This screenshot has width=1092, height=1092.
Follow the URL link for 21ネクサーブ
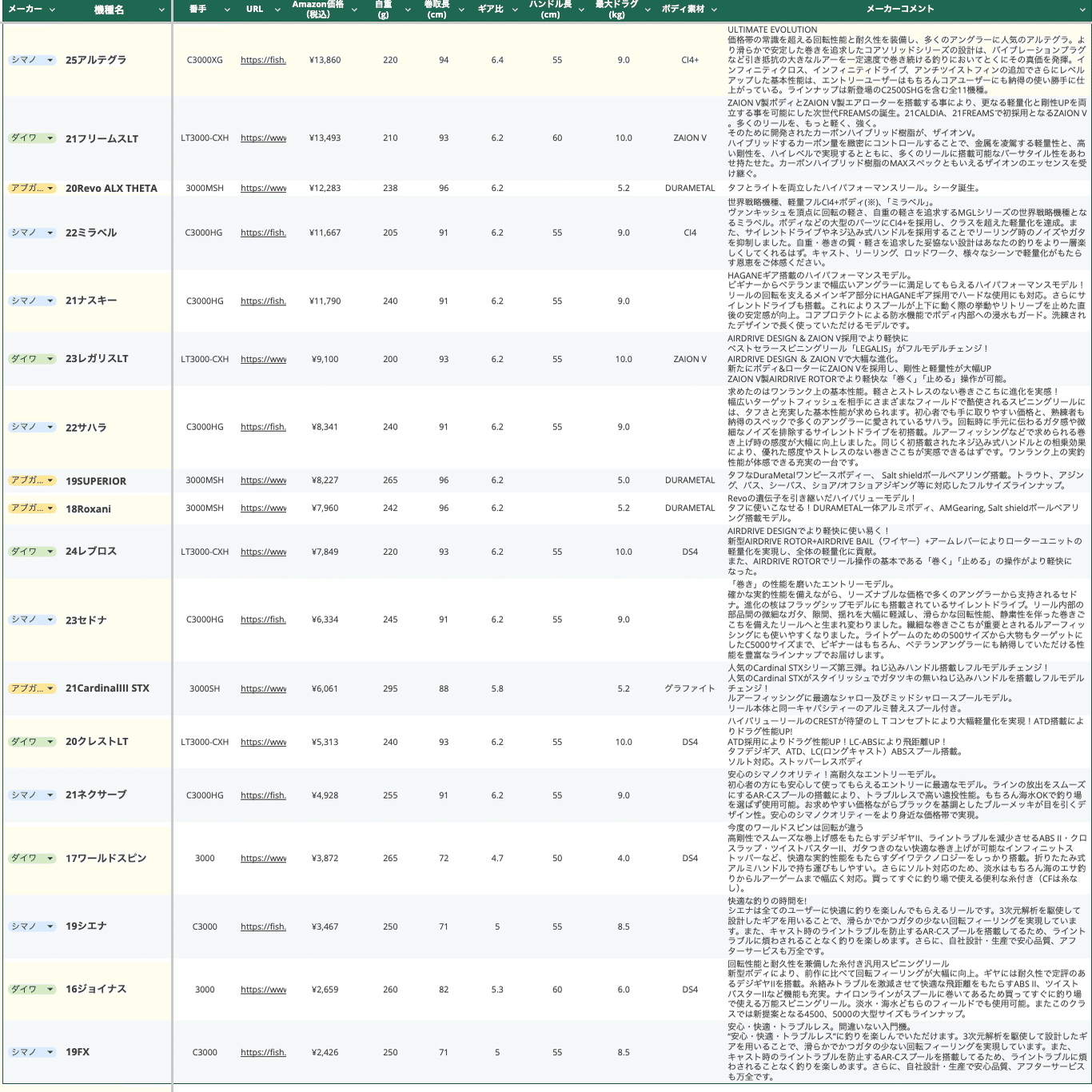click(263, 795)
